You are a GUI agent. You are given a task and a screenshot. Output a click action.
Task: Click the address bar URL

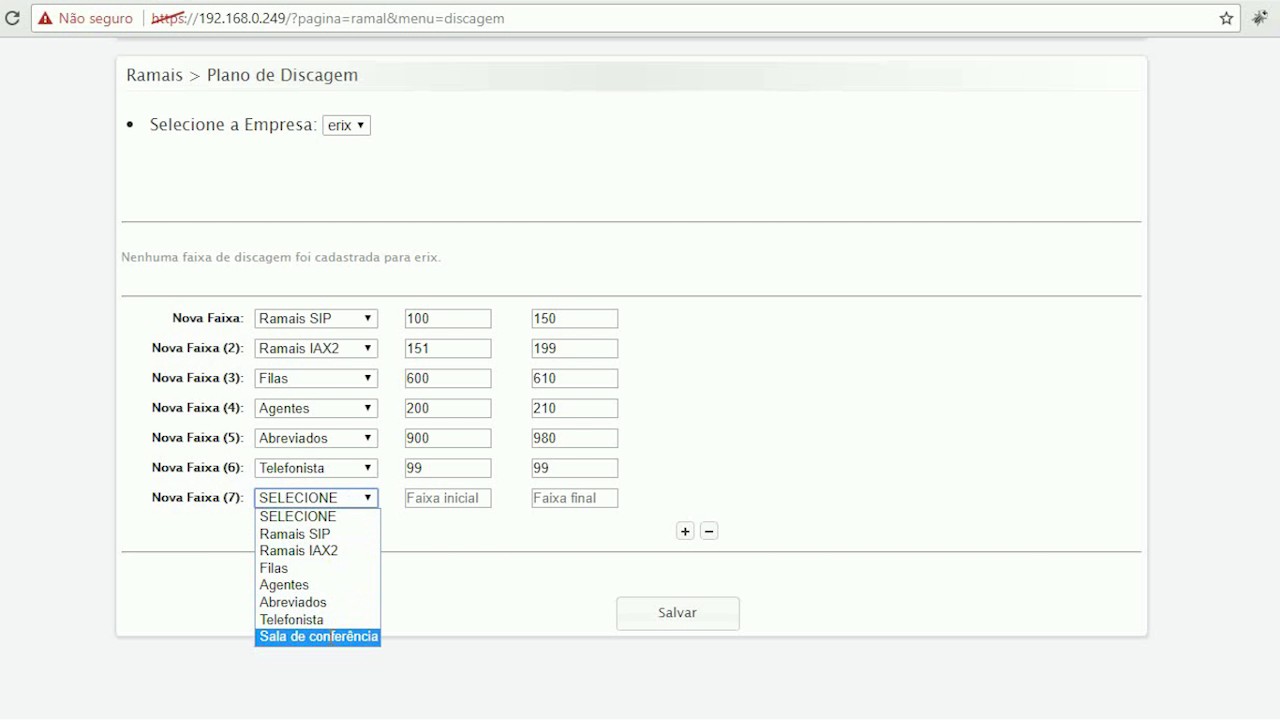point(328,18)
